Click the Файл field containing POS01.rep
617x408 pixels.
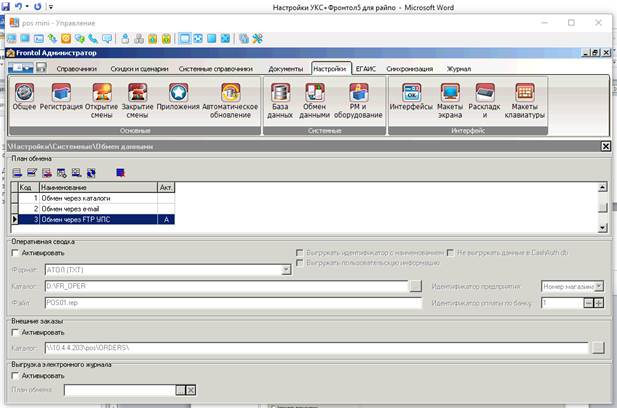pyautogui.click(x=233, y=303)
